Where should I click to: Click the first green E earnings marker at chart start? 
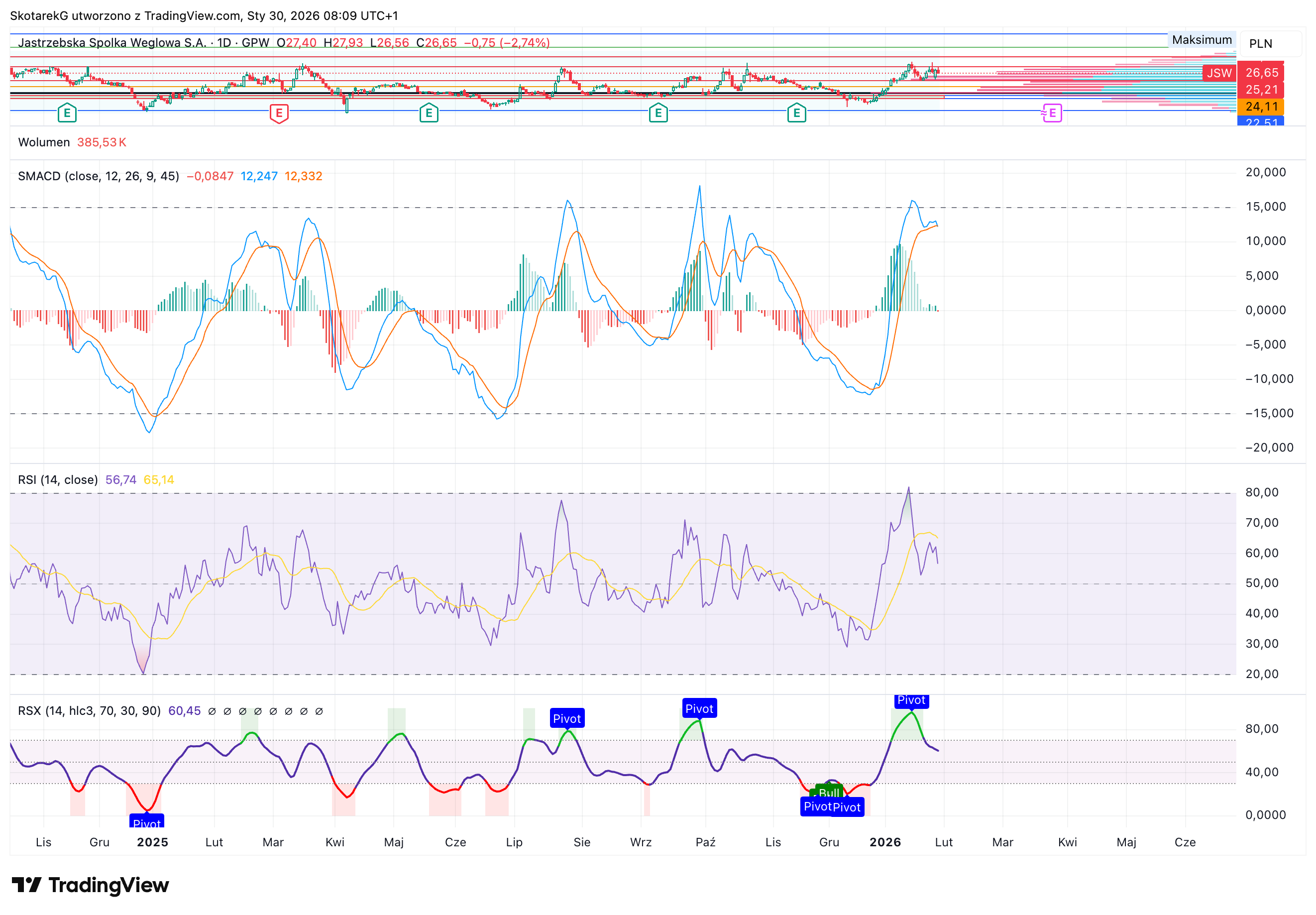coord(67,113)
